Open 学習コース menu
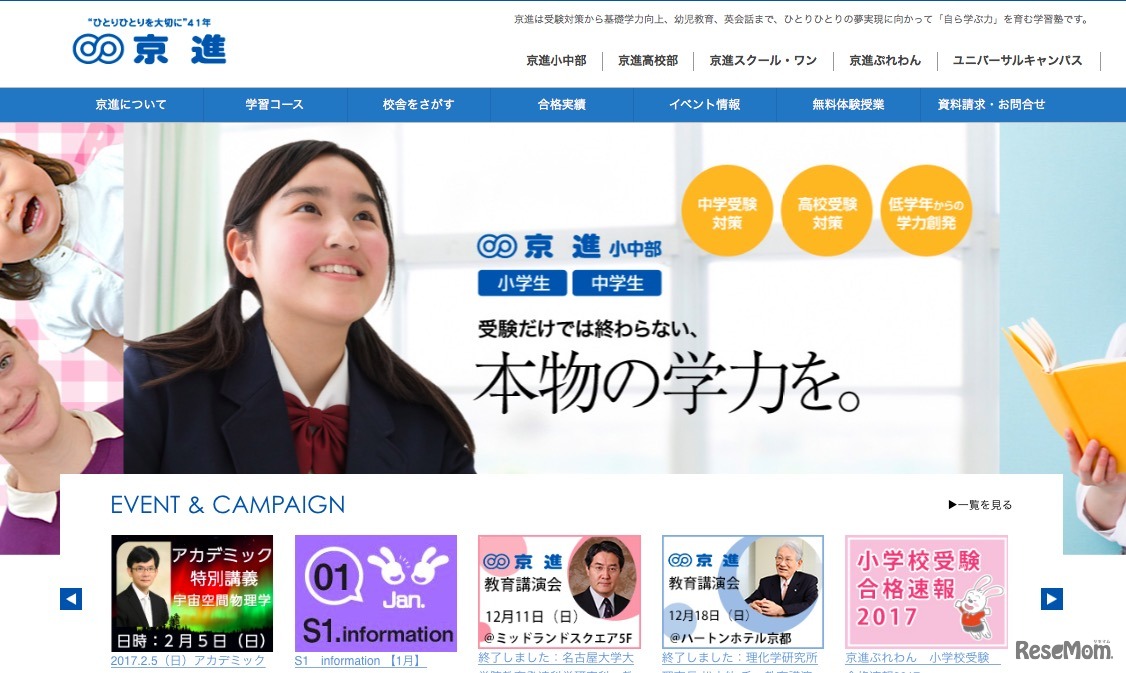The image size is (1126, 673). tap(275, 105)
